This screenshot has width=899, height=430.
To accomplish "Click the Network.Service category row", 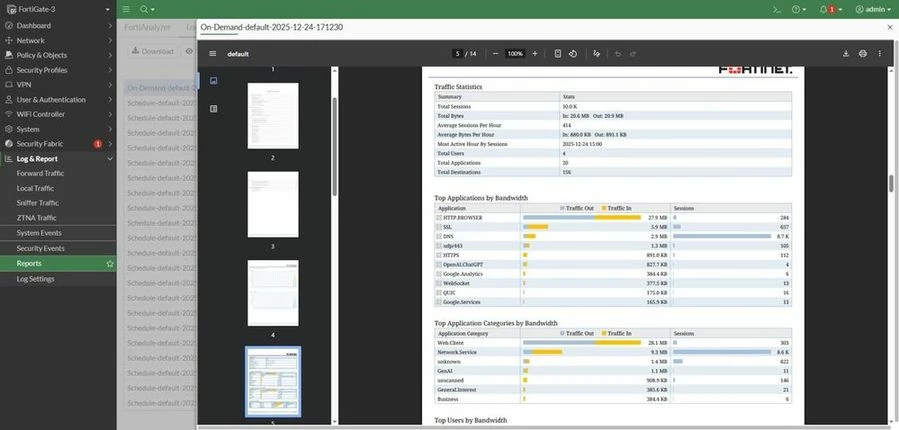I will click(613, 352).
